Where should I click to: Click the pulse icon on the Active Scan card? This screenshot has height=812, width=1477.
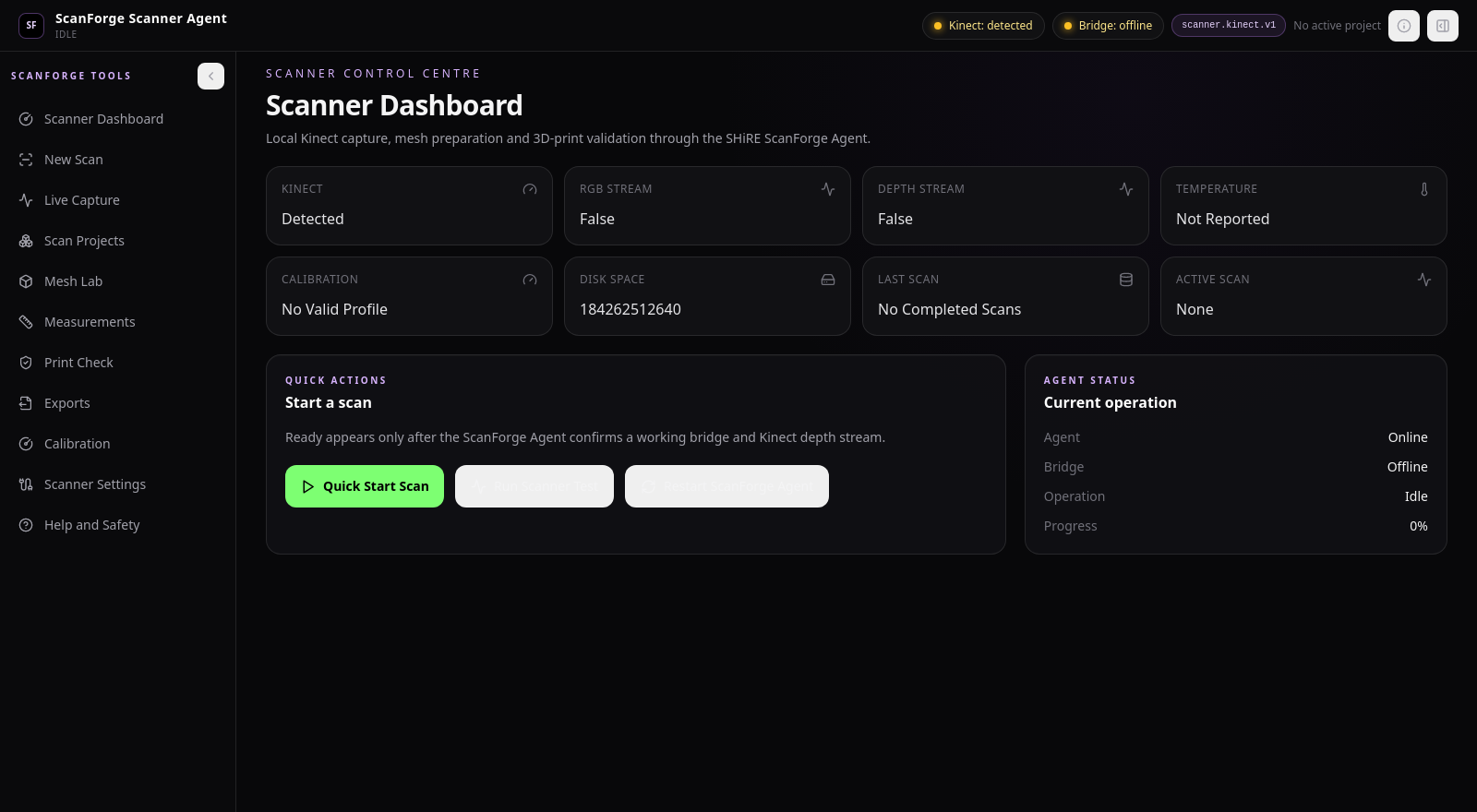pos(1424,280)
